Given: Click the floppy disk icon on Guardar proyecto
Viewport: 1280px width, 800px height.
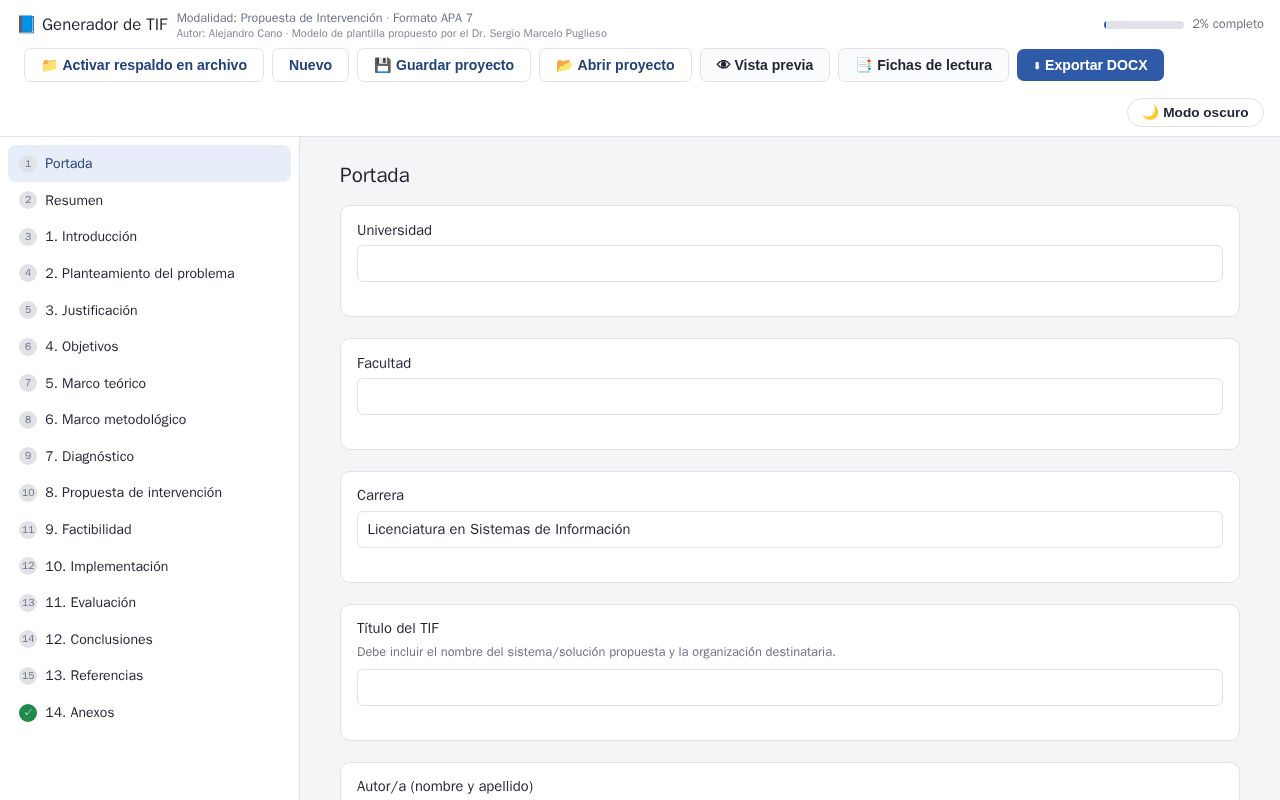Looking at the screenshot, I should (x=382, y=65).
